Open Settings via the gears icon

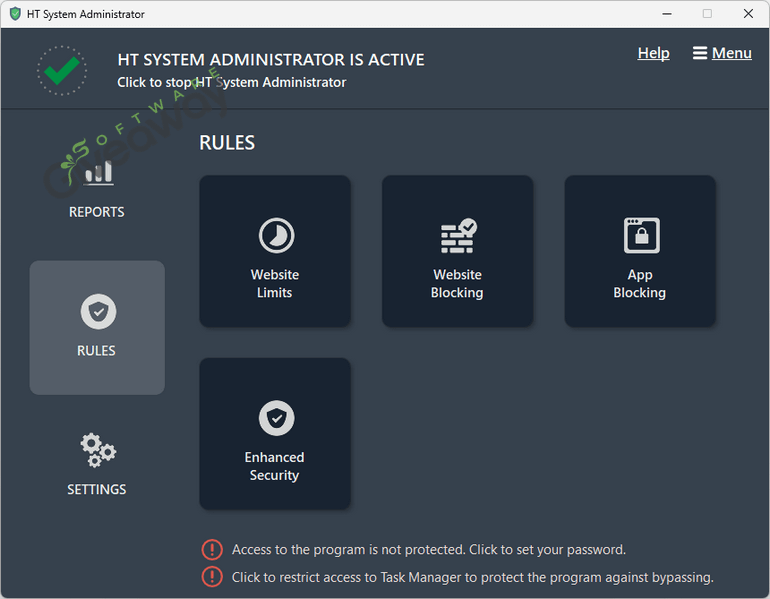pos(98,449)
